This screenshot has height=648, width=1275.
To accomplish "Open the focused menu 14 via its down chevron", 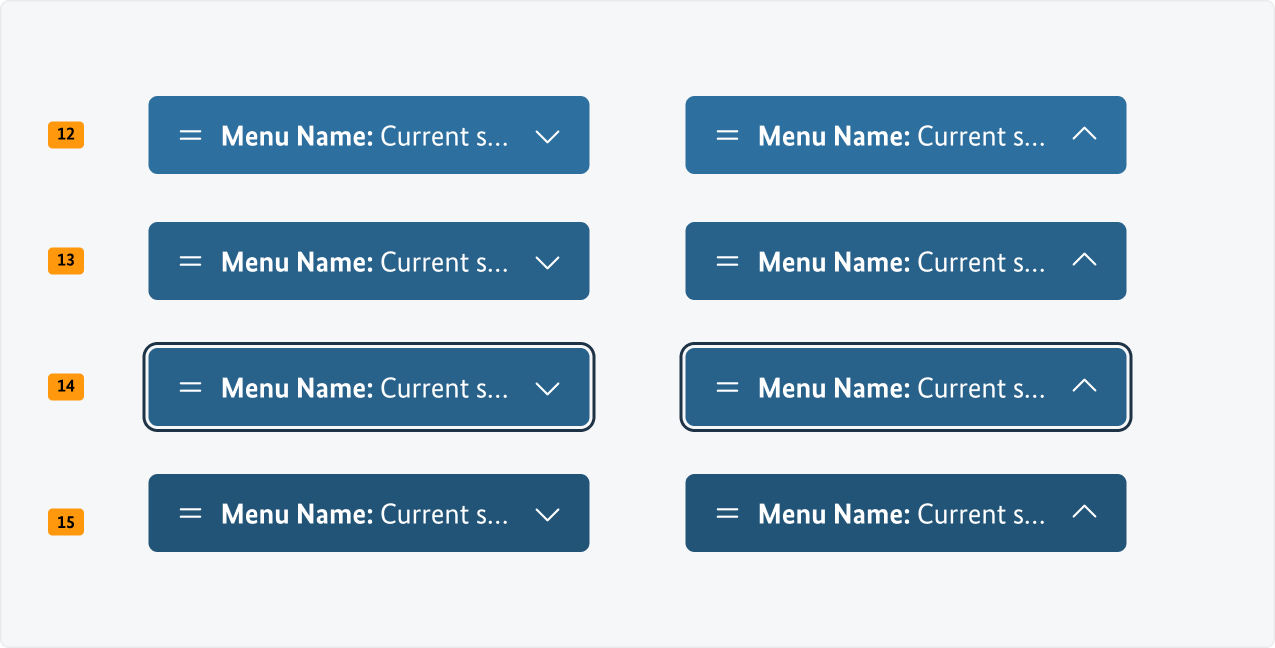I will tap(547, 387).
